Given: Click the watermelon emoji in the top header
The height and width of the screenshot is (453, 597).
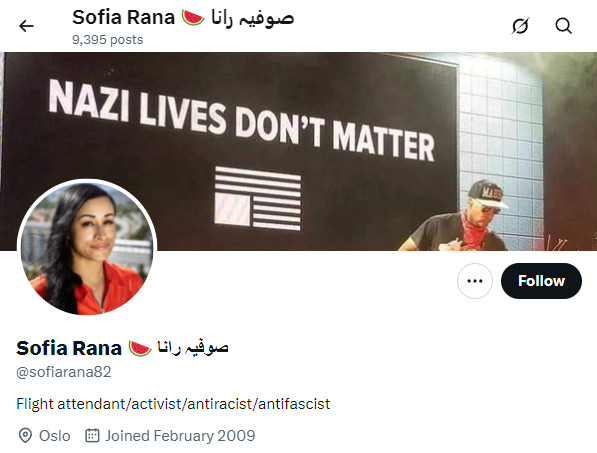Looking at the screenshot, I should [x=193, y=18].
